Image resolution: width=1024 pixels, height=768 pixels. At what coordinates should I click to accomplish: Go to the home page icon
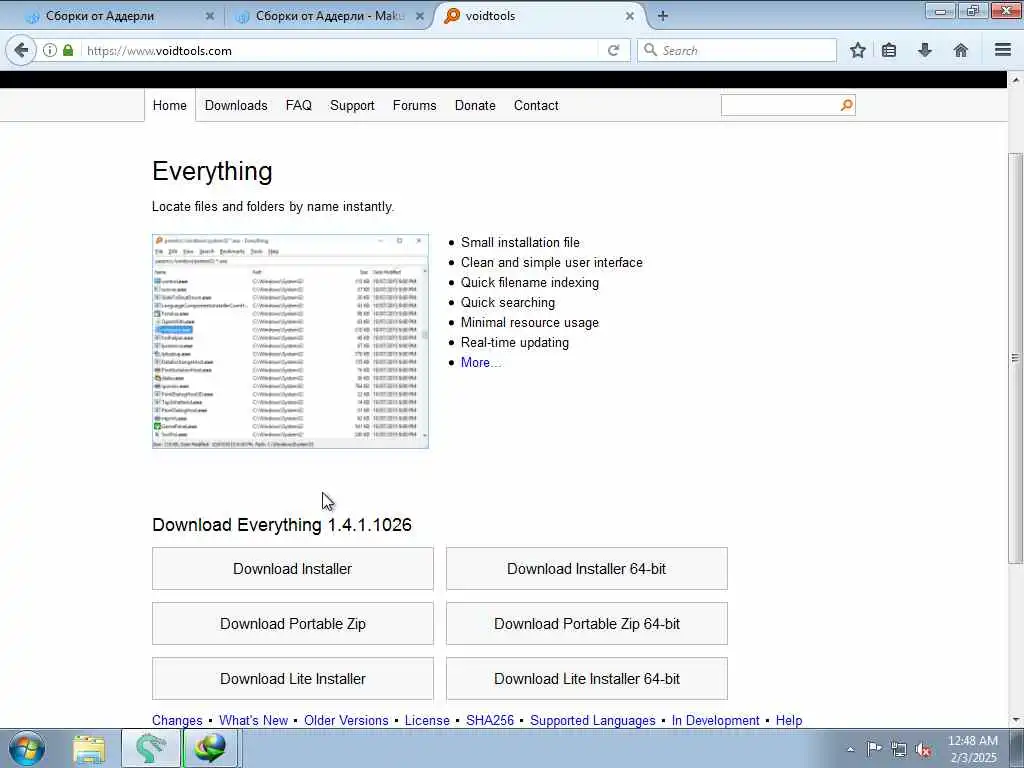[x=961, y=50]
